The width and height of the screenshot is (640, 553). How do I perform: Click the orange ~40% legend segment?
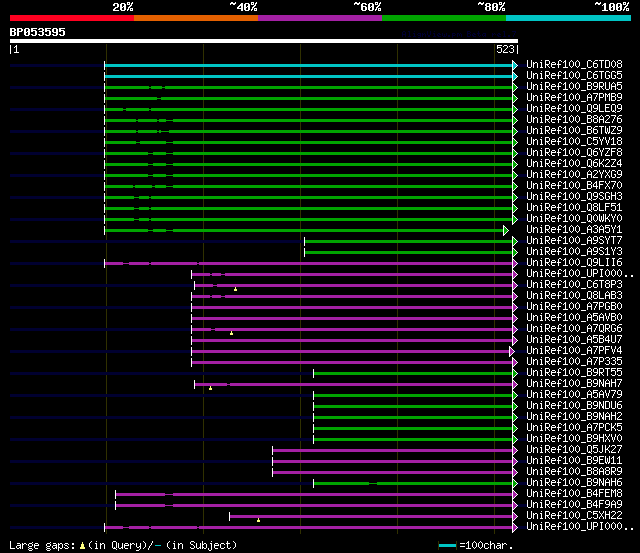click(196, 18)
